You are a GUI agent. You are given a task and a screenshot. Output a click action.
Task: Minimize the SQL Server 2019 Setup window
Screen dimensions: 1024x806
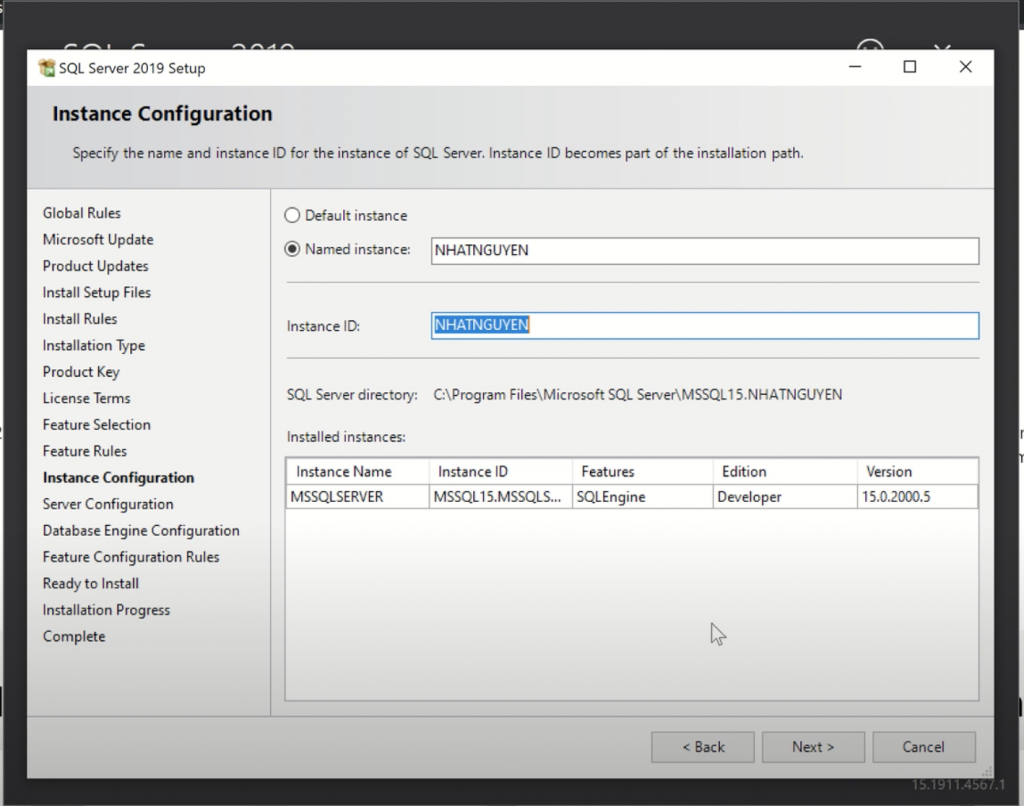pyautogui.click(x=855, y=67)
